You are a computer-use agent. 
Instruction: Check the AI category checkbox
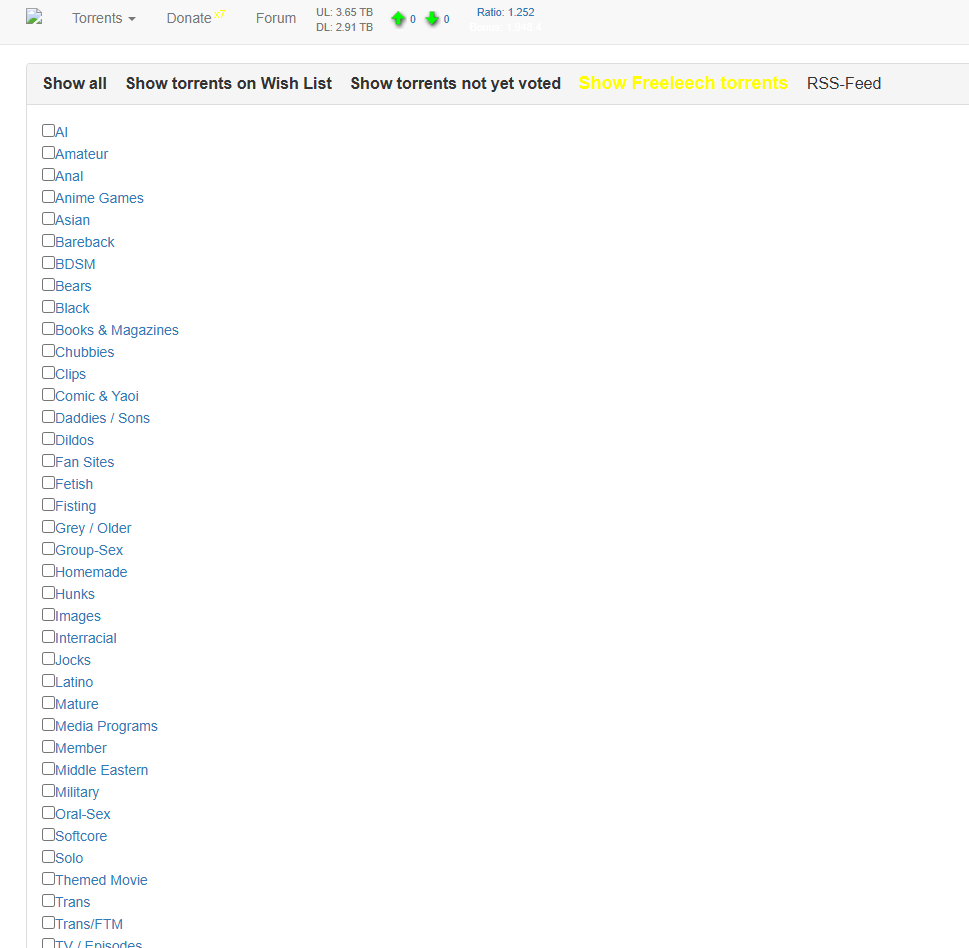48,131
